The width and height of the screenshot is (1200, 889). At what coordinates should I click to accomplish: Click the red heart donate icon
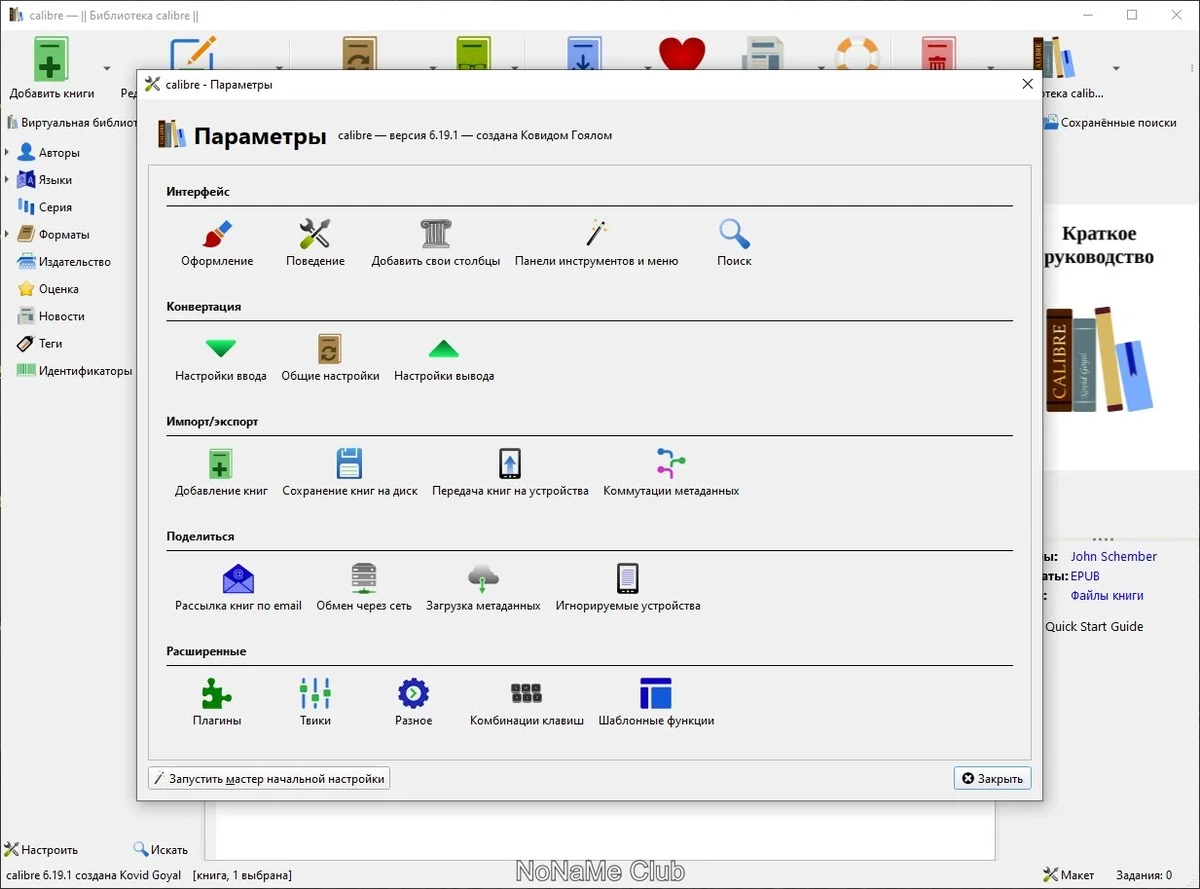(682, 54)
